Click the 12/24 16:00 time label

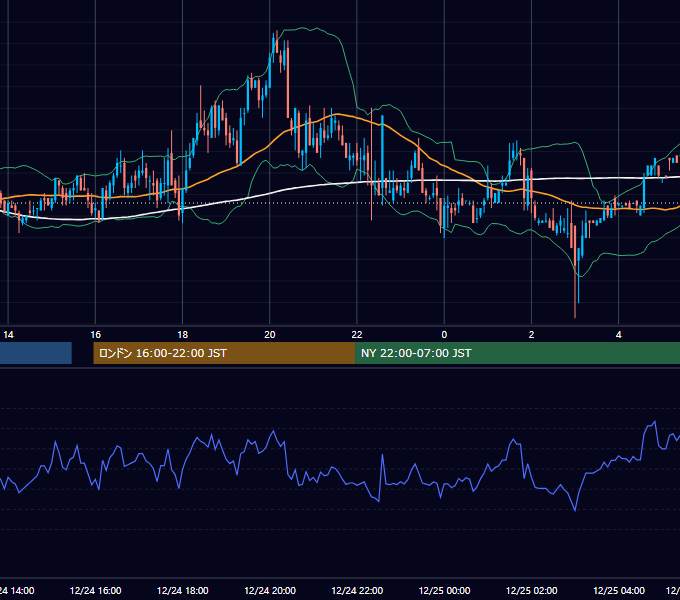tap(95, 590)
